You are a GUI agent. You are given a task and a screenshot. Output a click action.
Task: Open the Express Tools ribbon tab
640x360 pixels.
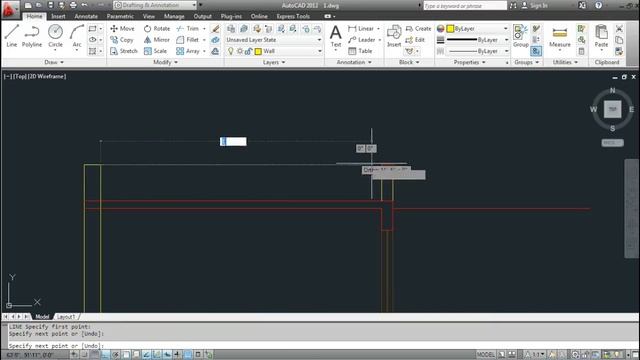point(293,16)
